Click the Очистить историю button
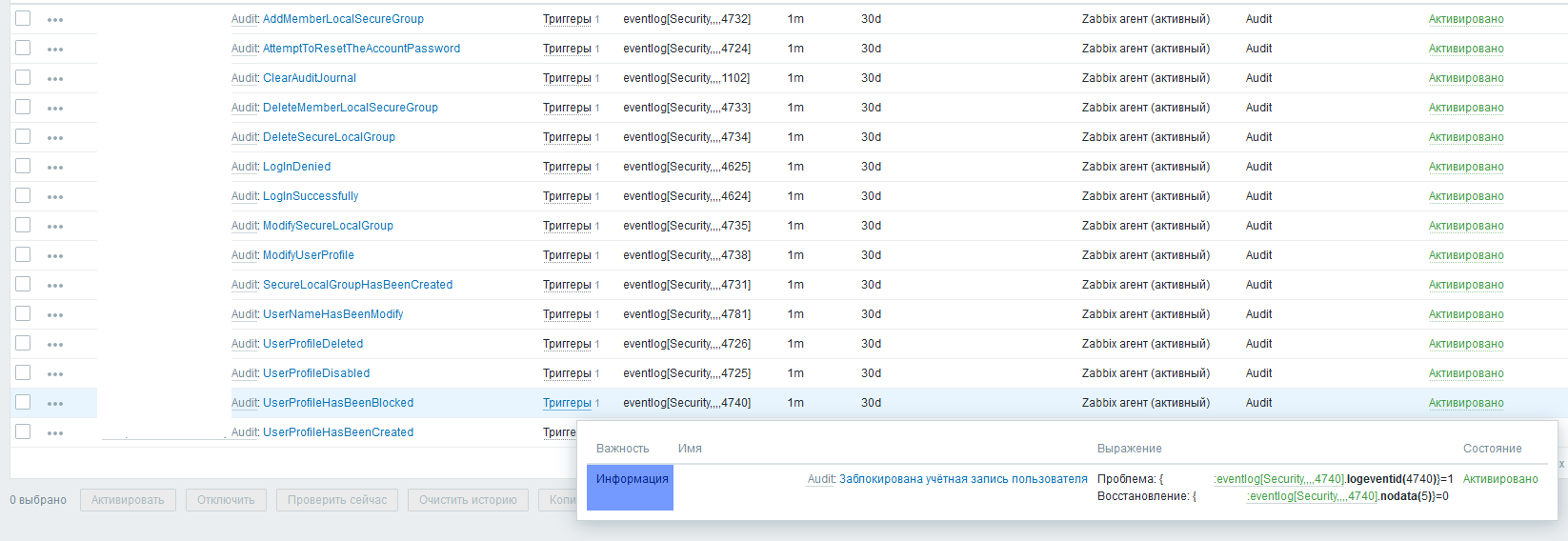The height and width of the screenshot is (541, 1568). point(468,500)
